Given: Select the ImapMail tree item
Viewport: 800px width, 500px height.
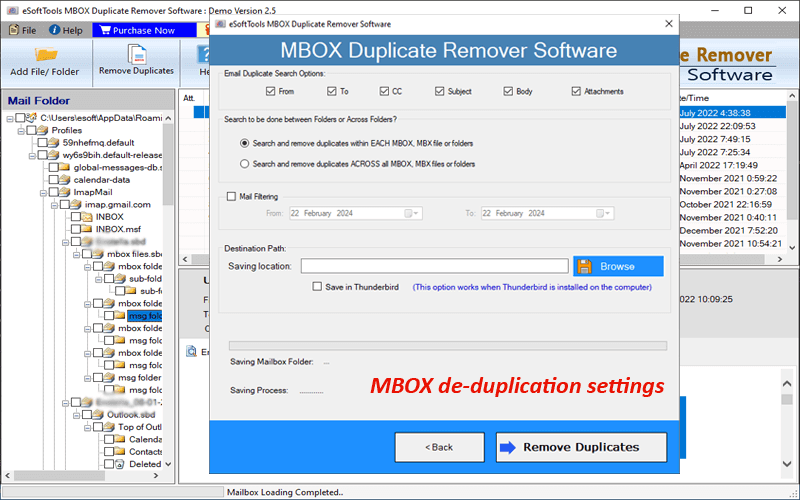Looking at the screenshot, I should pos(93,192).
